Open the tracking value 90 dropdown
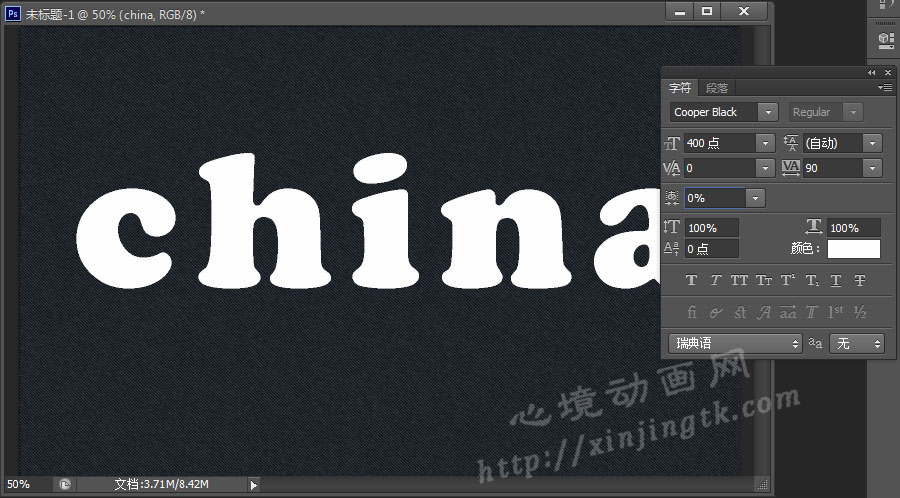 click(871, 168)
